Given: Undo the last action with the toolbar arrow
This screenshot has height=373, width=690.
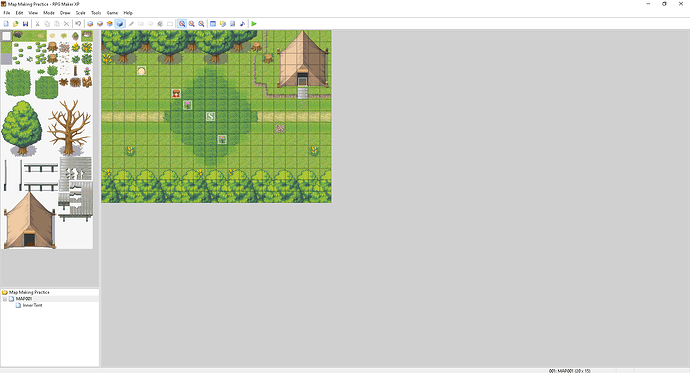Looking at the screenshot, I should tap(78, 24).
